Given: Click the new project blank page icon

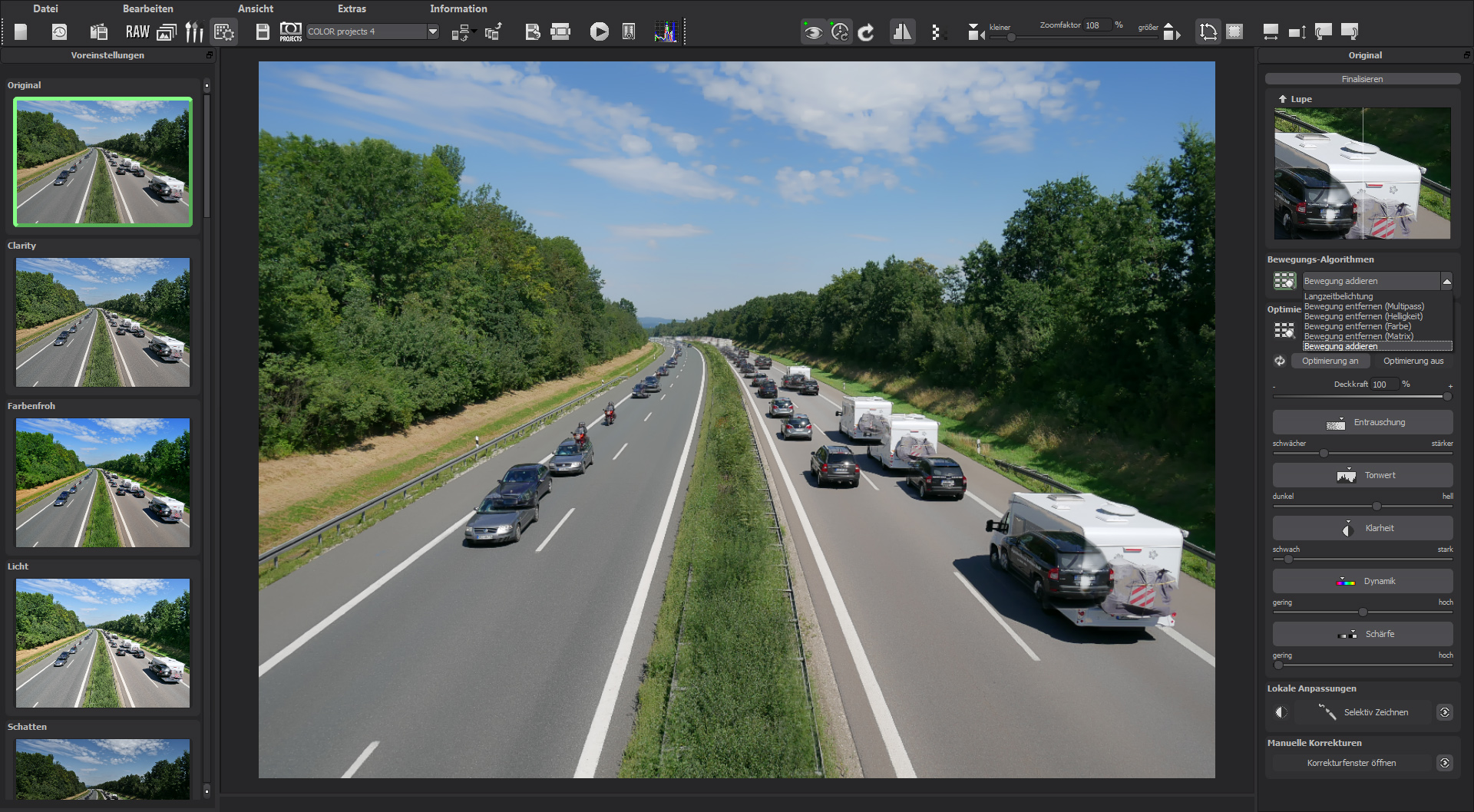Looking at the screenshot, I should [21, 31].
